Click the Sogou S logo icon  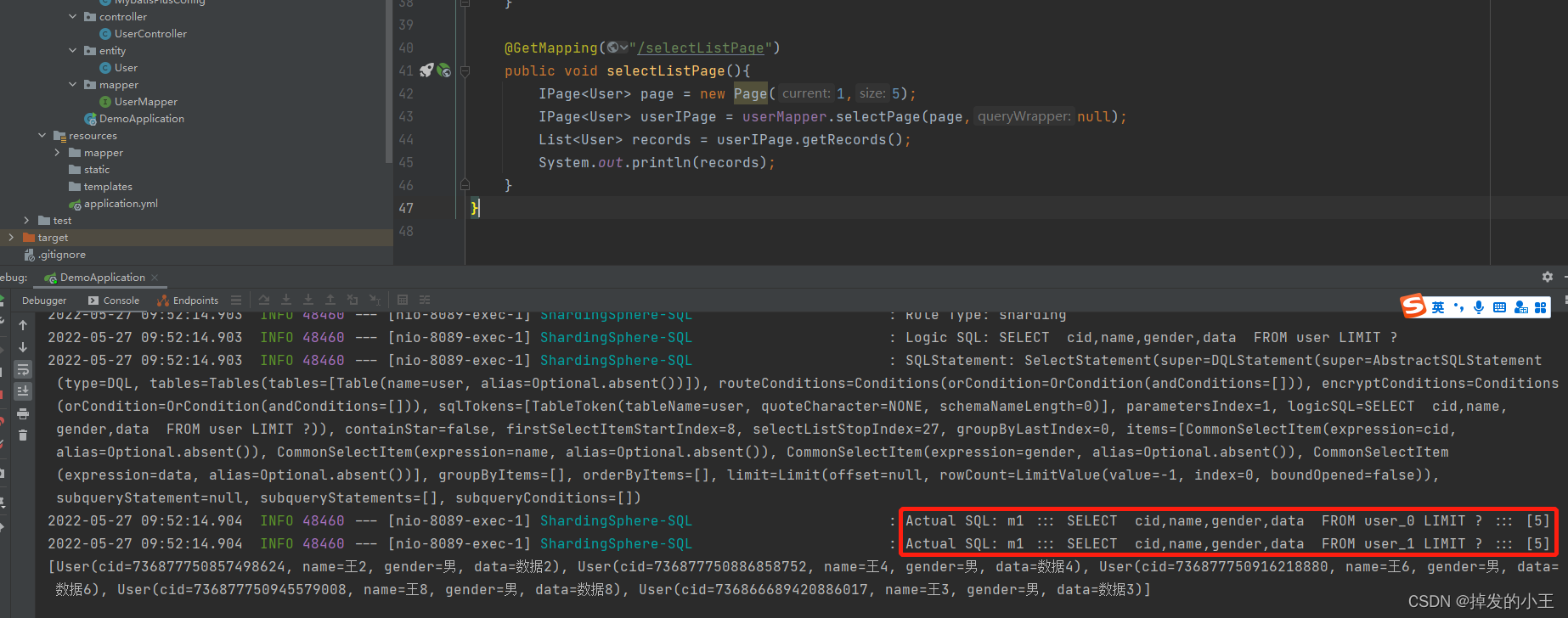(x=1413, y=306)
